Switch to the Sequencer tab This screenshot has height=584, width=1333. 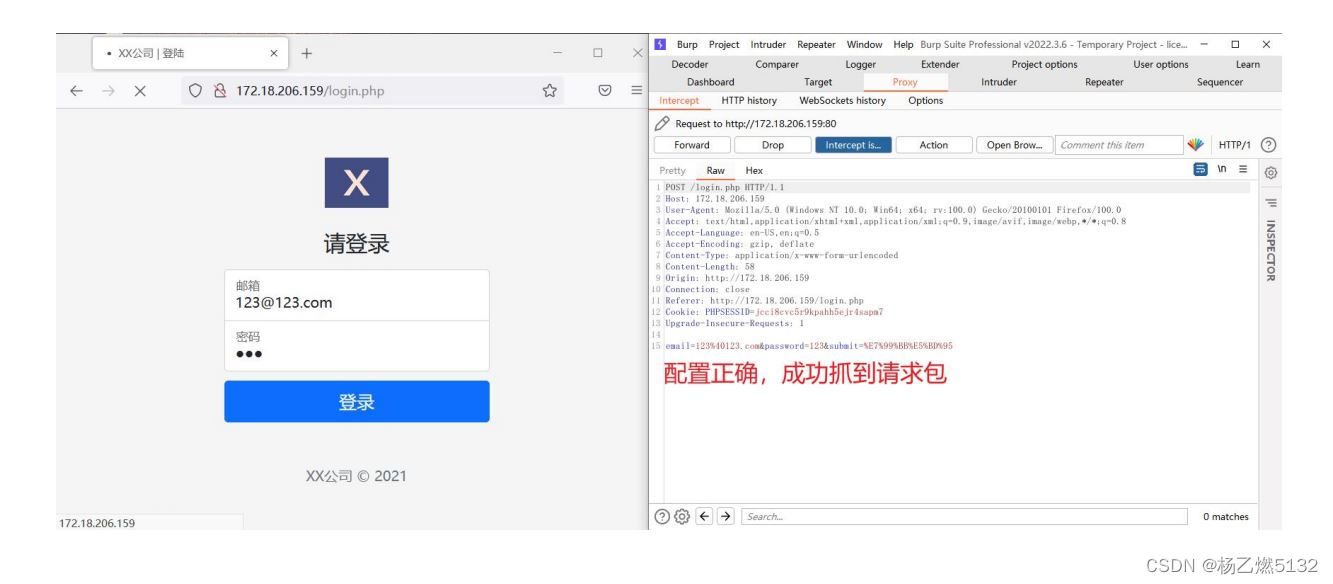click(x=1219, y=82)
